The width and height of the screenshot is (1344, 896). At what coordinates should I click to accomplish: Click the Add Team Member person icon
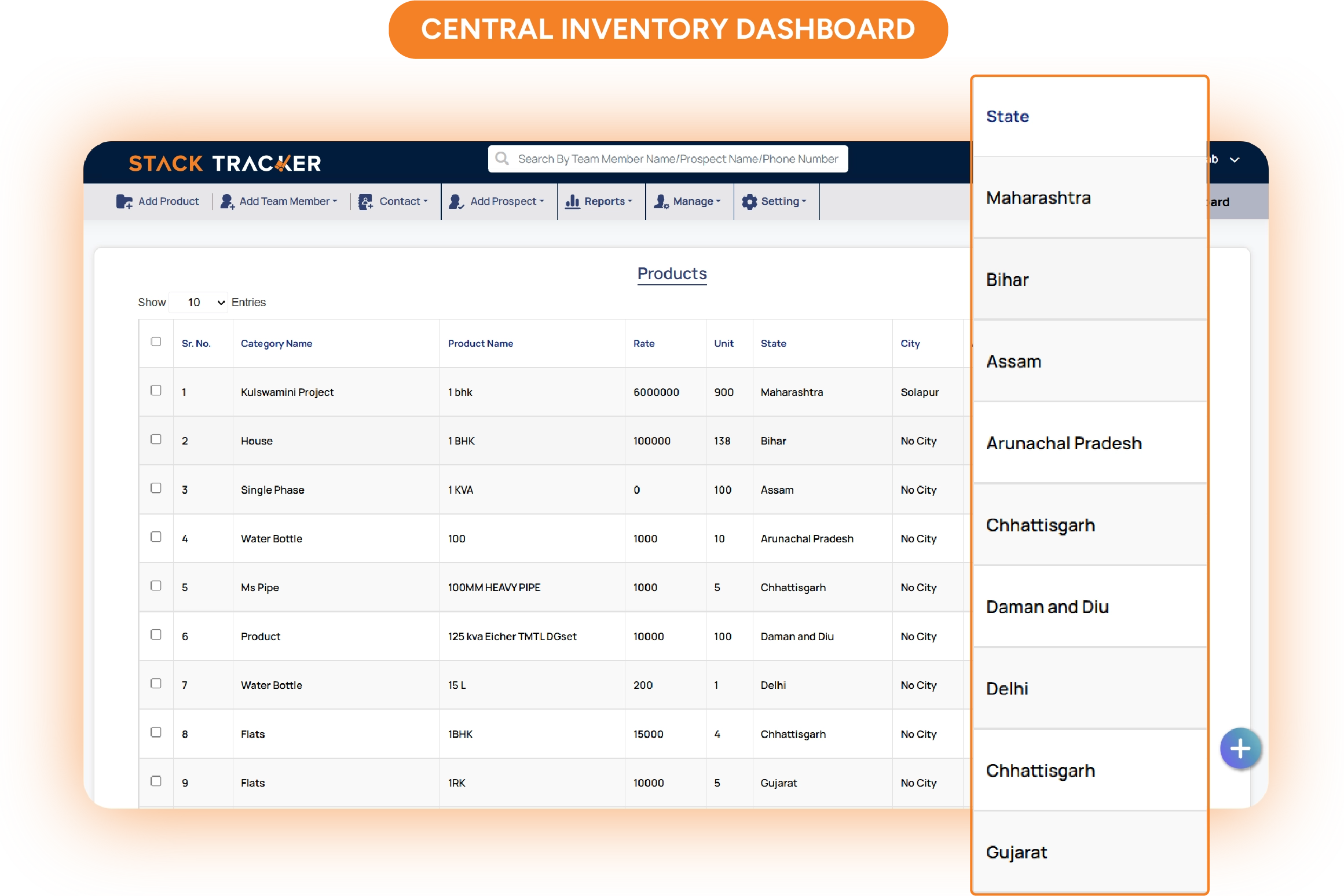pyautogui.click(x=227, y=201)
